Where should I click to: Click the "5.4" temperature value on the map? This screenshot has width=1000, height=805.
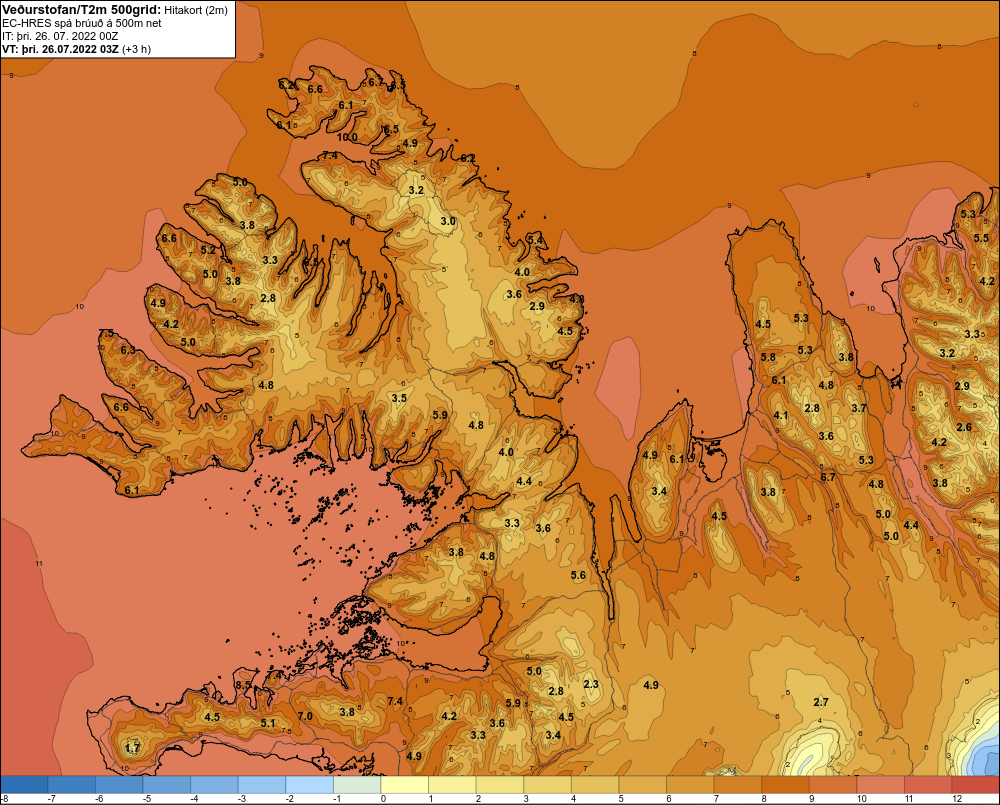point(535,240)
